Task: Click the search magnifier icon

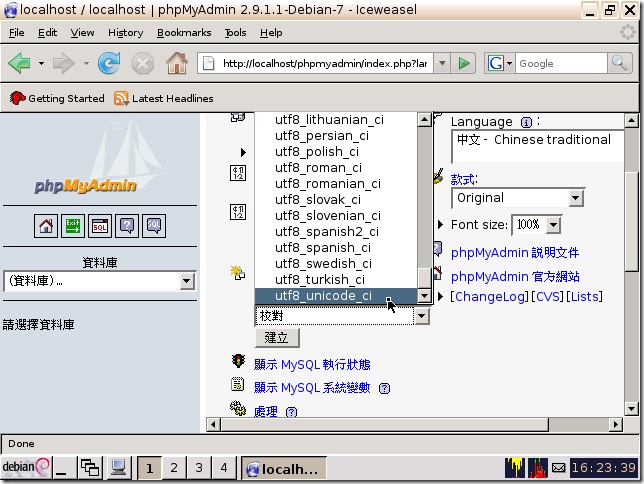Action: pos(619,63)
